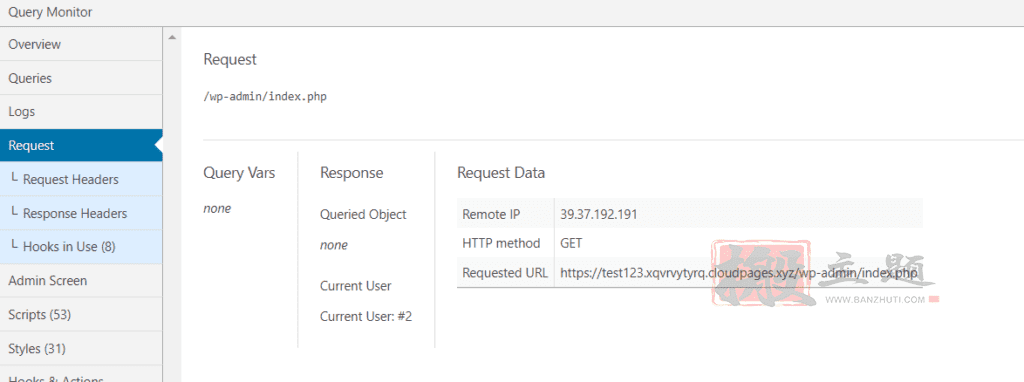Click 'none' under Queried Object
The width and height of the screenshot is (1024, 382).
point(334,246)
